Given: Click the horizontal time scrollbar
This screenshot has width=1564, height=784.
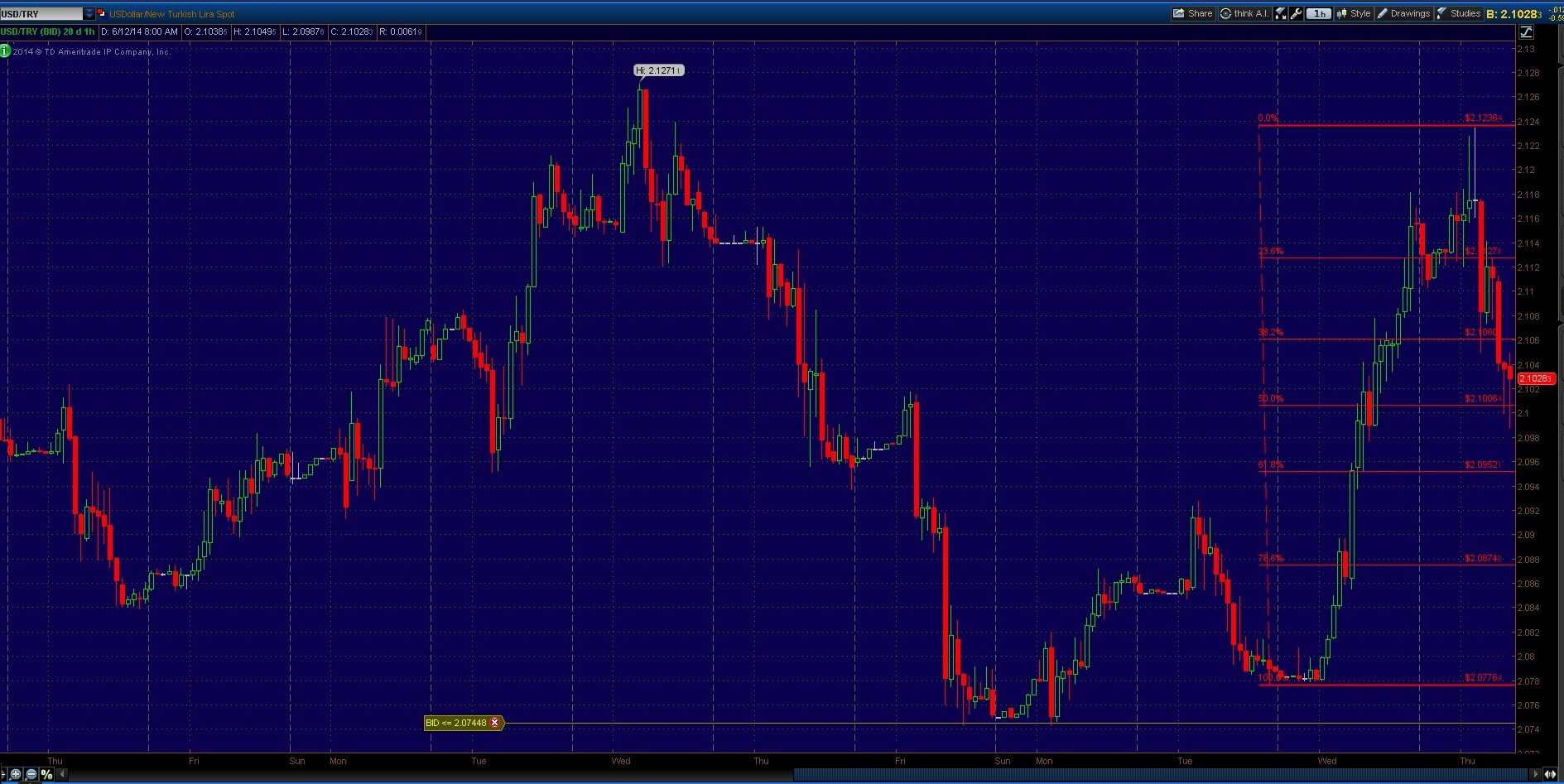Looking at the screenshot, I should pos(1159,774).
